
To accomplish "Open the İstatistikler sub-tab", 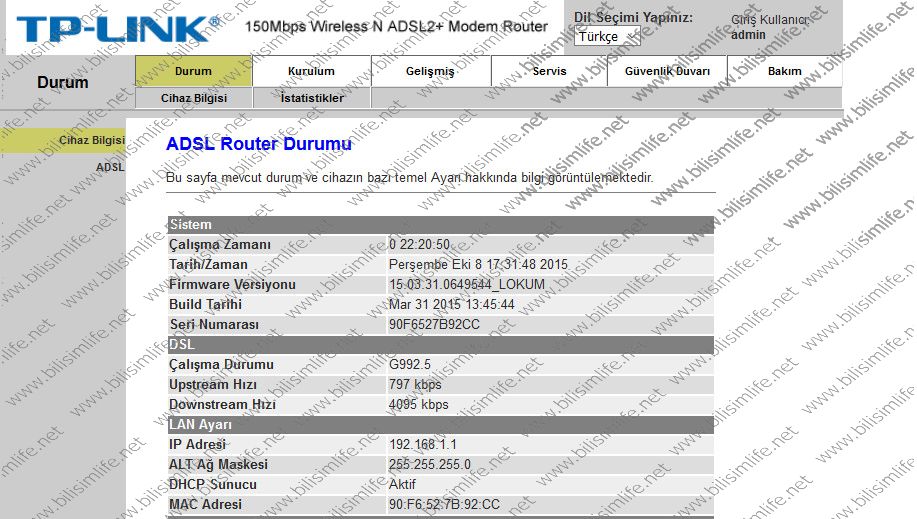I will click(312, 98).
